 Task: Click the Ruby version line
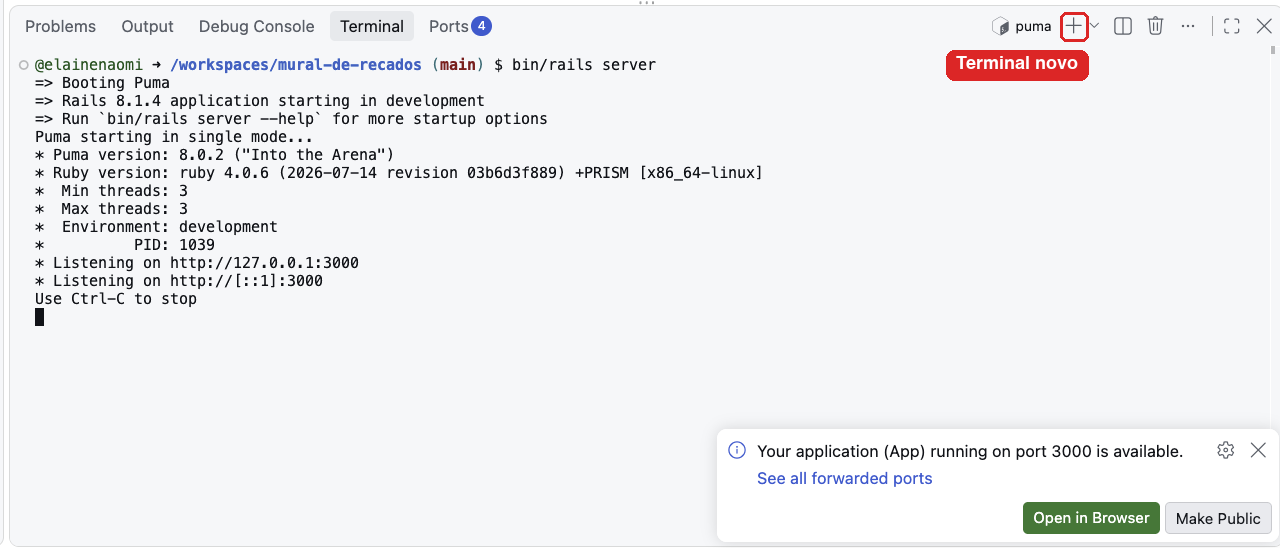399,173
